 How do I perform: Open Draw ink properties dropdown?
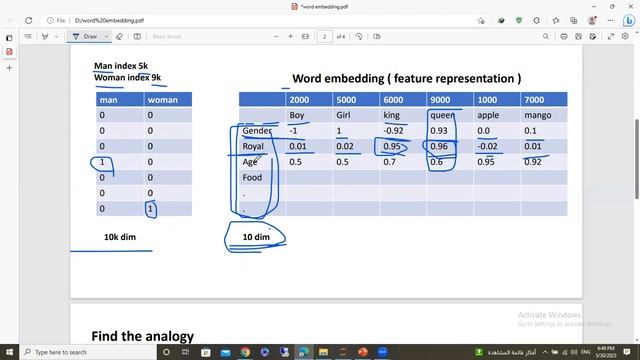pyautogui.click(x=106, y=36)
